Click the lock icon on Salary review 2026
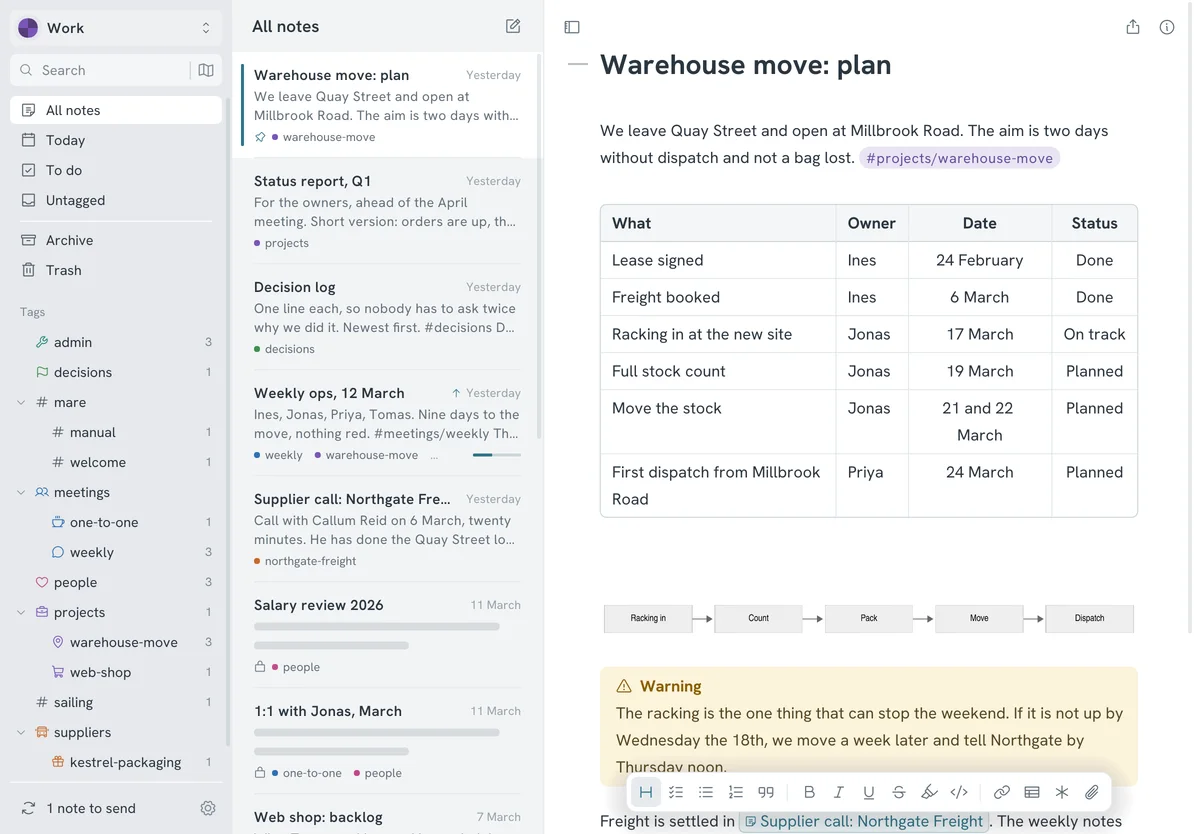 click(x=260, y=666)
